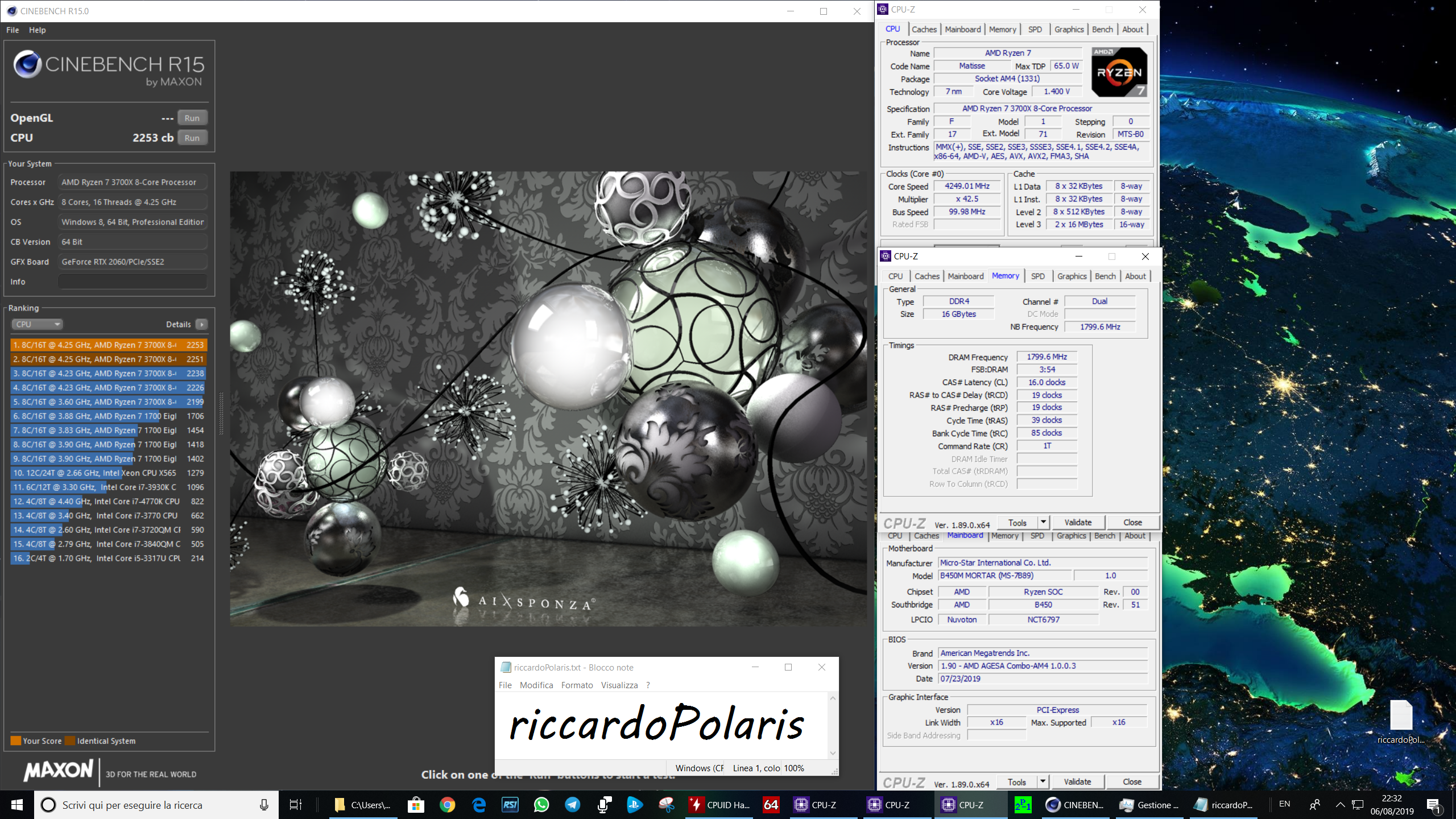Click the Cinebench R15 logo
The image size is (1456, 819).
109,68
